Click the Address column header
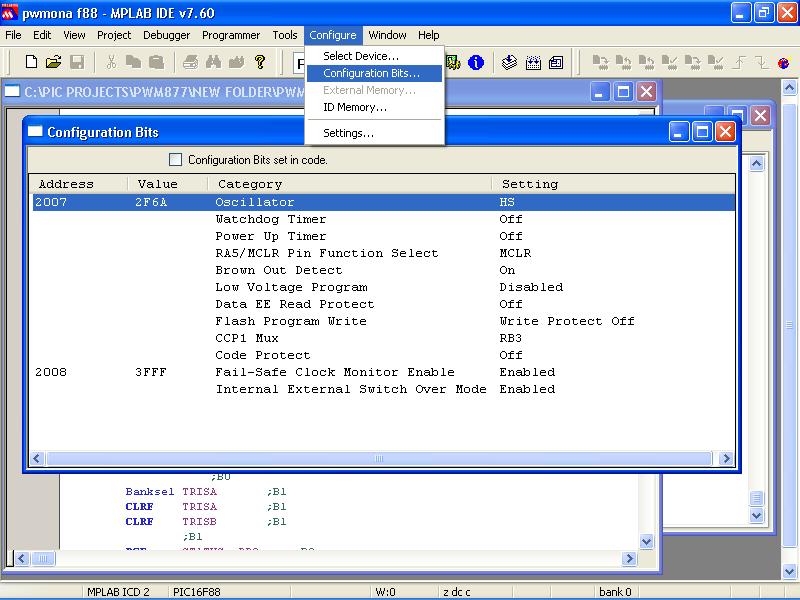 [78, 184]
